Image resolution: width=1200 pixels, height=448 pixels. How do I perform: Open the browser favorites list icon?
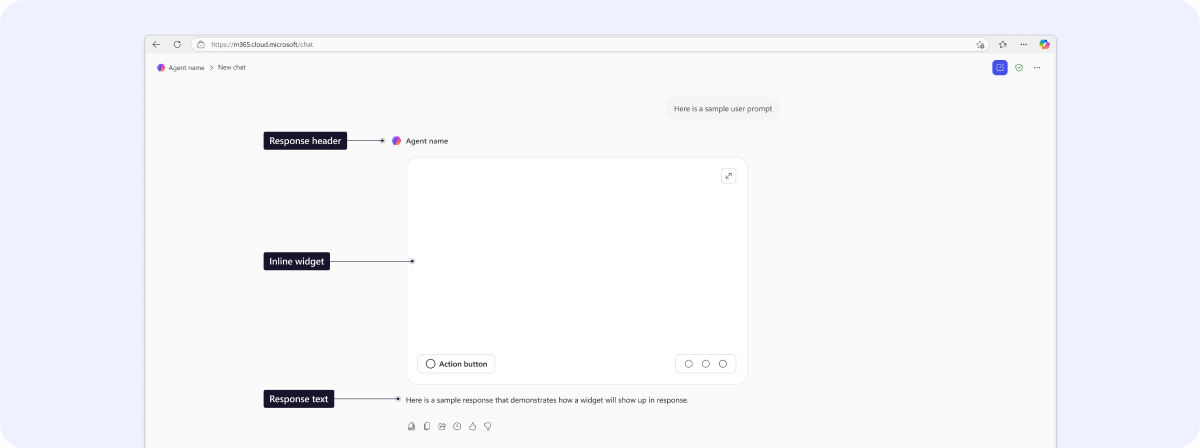(x=1002, y=44)
